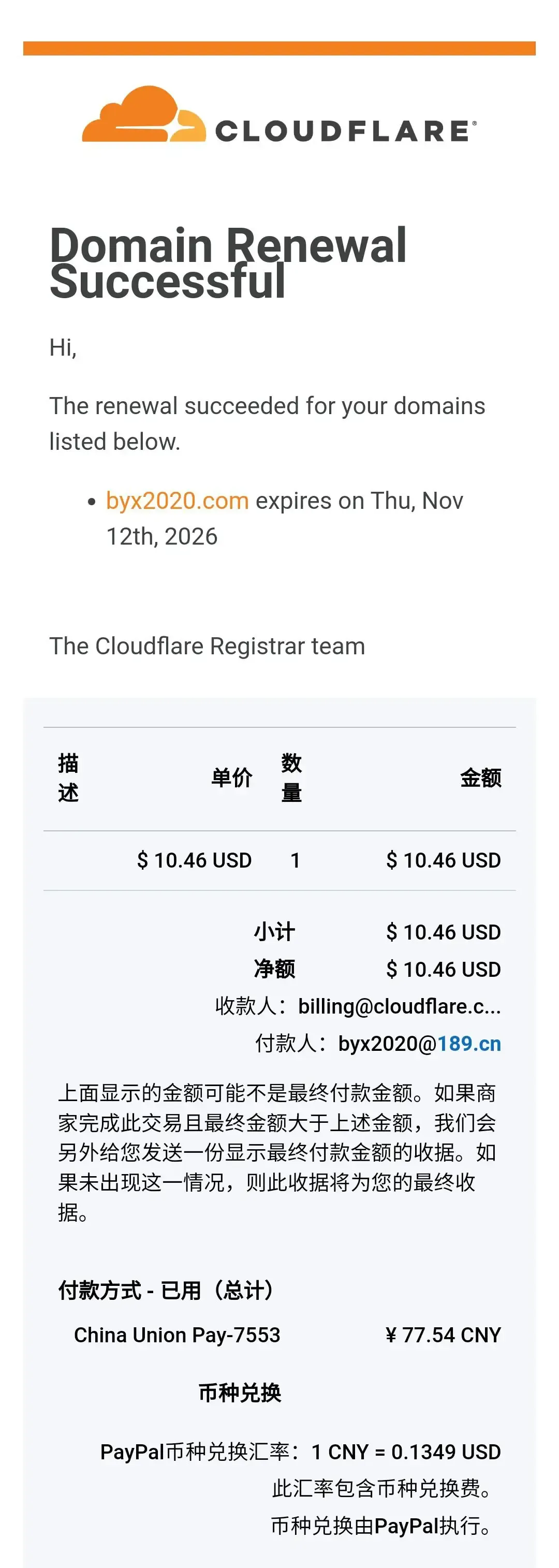
Task: Select the China Union Pay-7553 payment method
Action: point(176,1335)
